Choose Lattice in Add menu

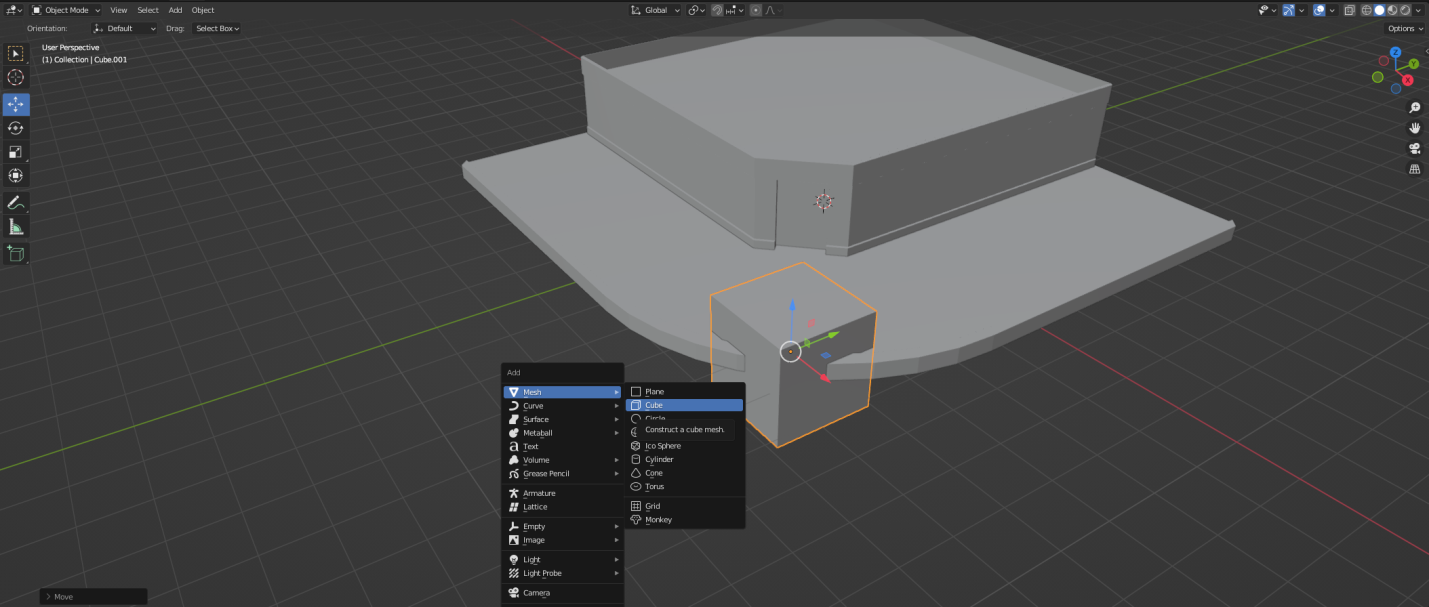(x=563, y=507)
